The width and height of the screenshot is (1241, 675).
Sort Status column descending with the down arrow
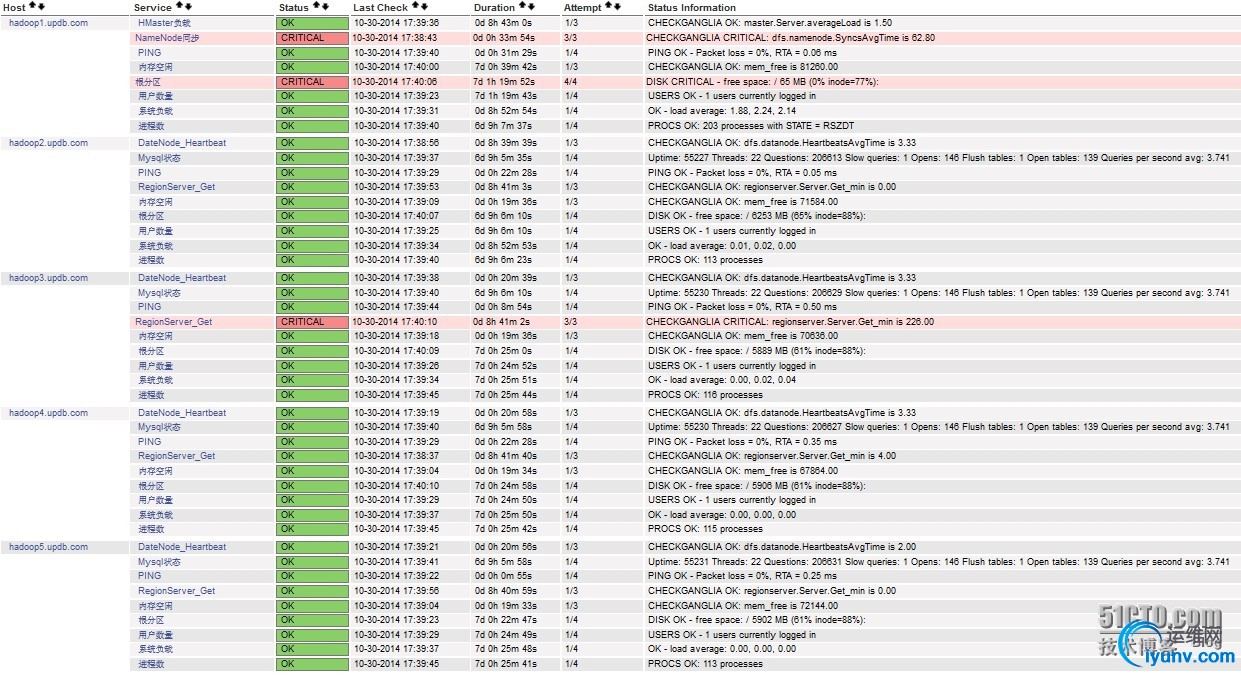tap(325, 6)
